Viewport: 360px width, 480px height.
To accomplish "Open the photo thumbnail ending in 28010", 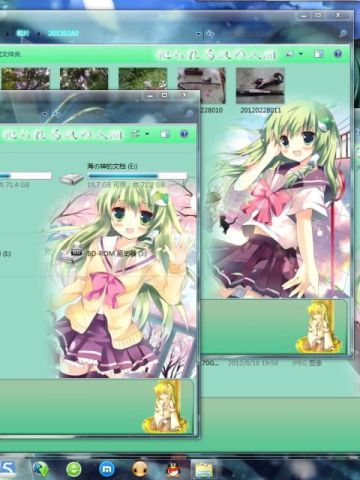I will [212, 86].
